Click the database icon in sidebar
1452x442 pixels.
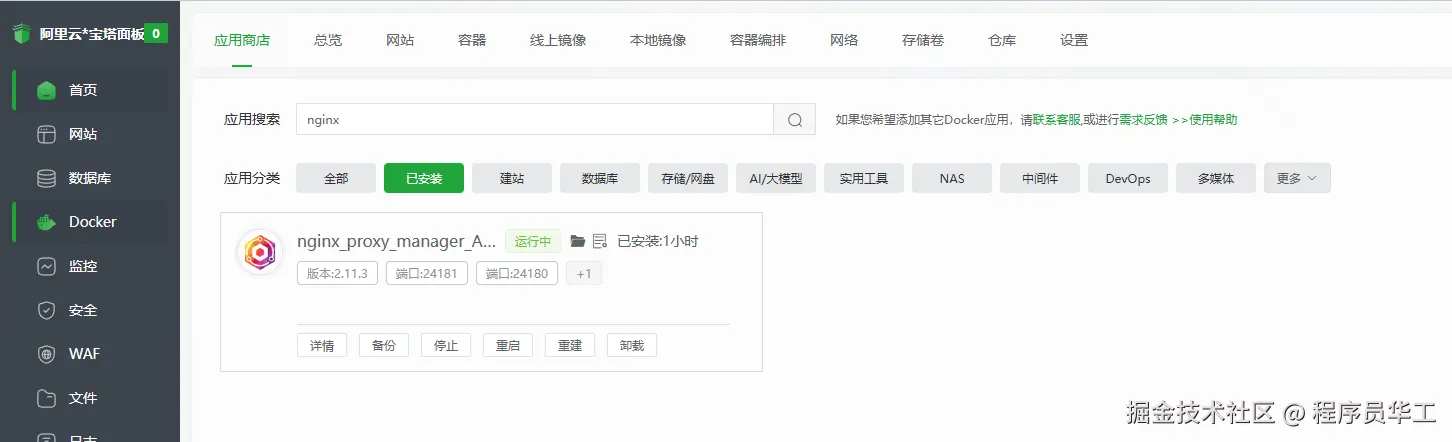coord(46,178)
